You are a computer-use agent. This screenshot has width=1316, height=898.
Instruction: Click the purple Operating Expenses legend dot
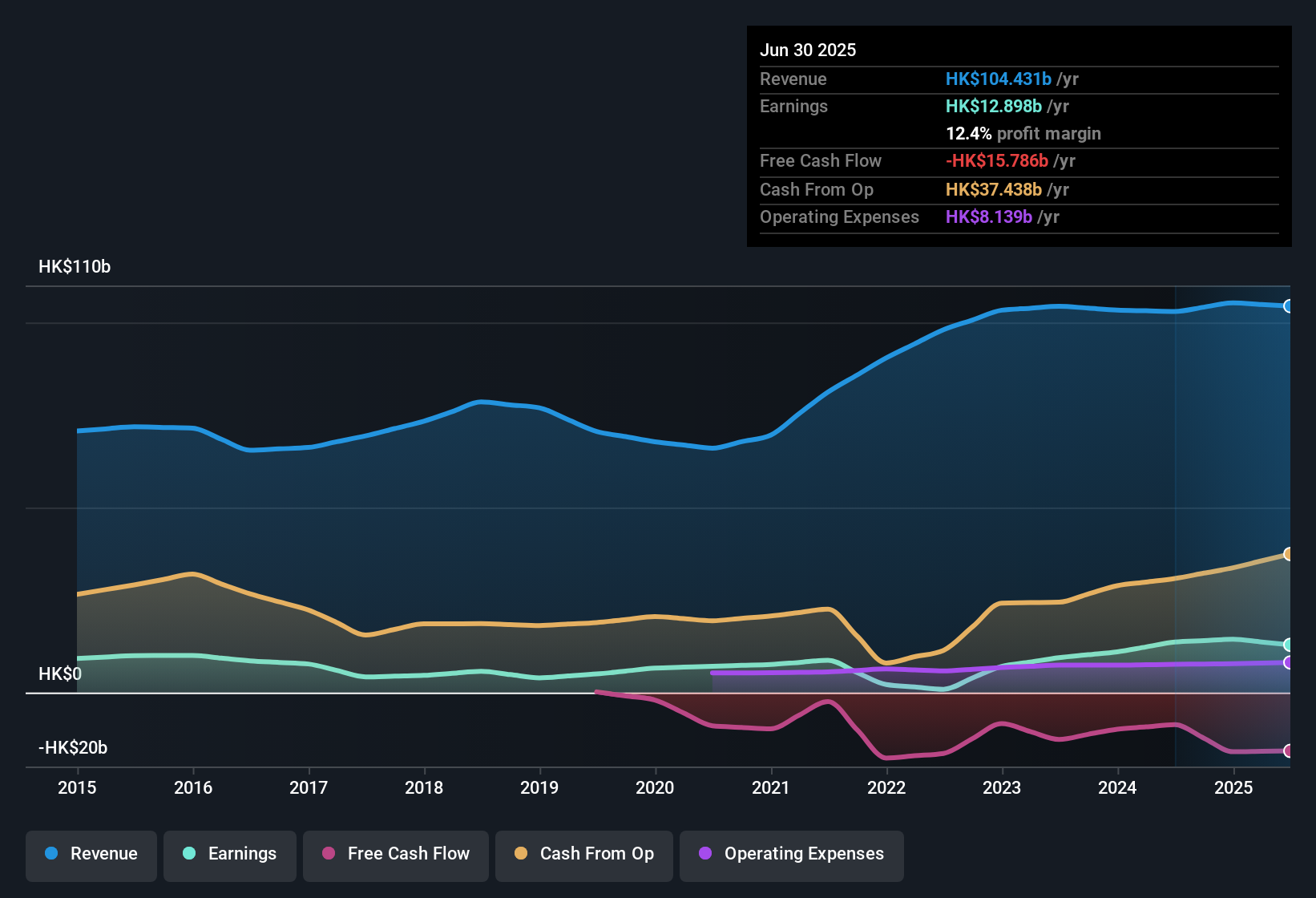(x=704, y=854)
